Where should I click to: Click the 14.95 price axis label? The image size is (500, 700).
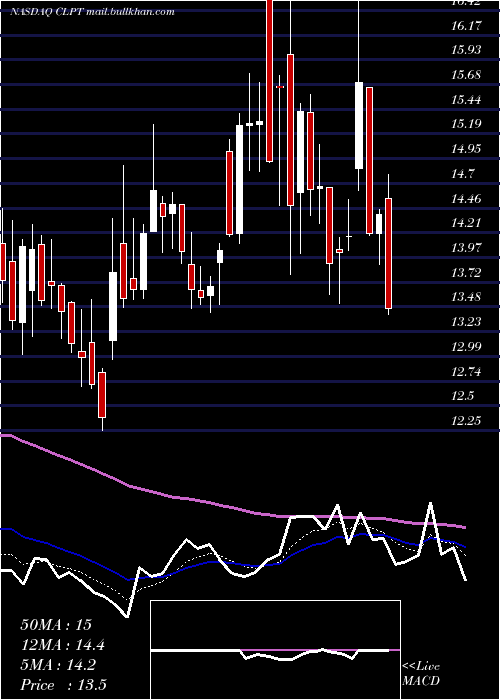point(467,149)
